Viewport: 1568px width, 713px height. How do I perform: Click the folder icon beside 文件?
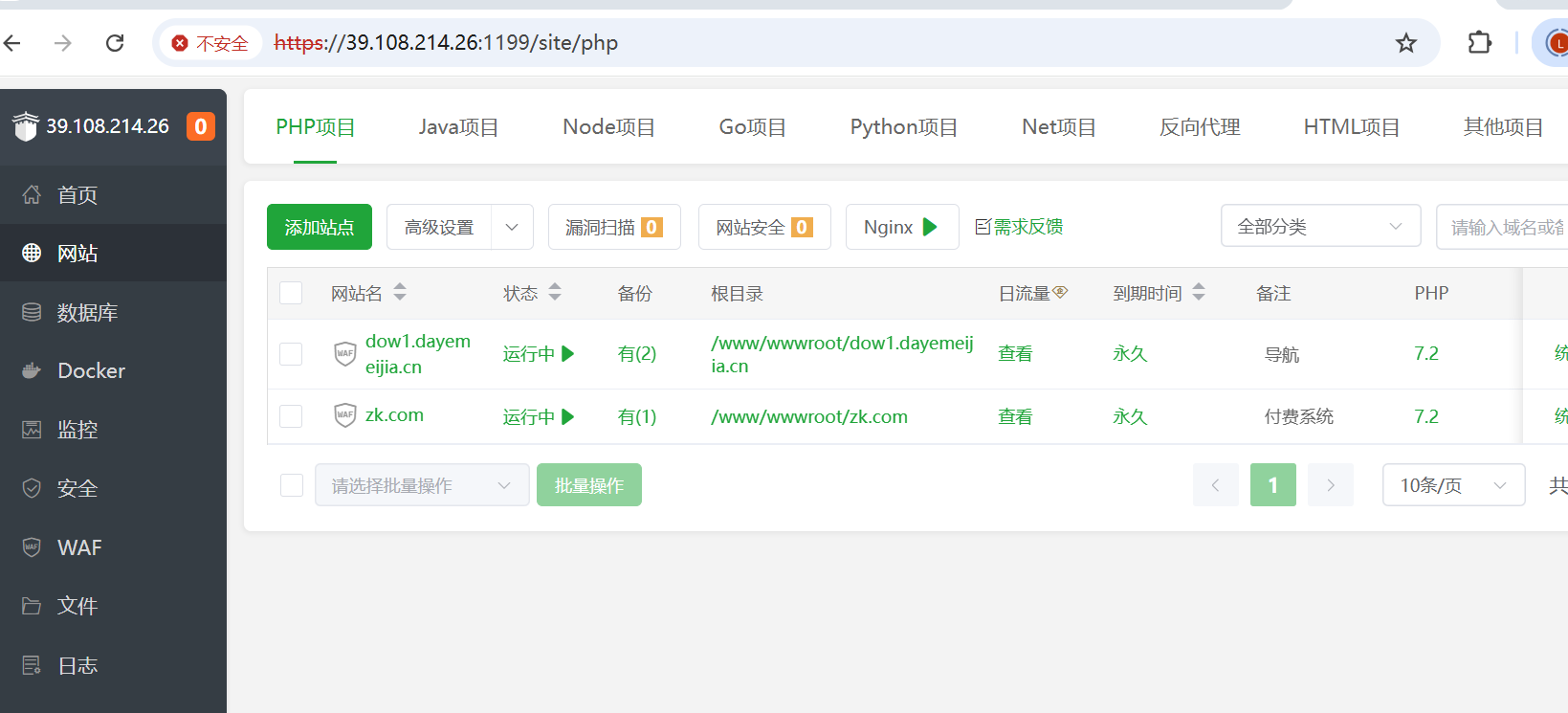coord(32,606)
